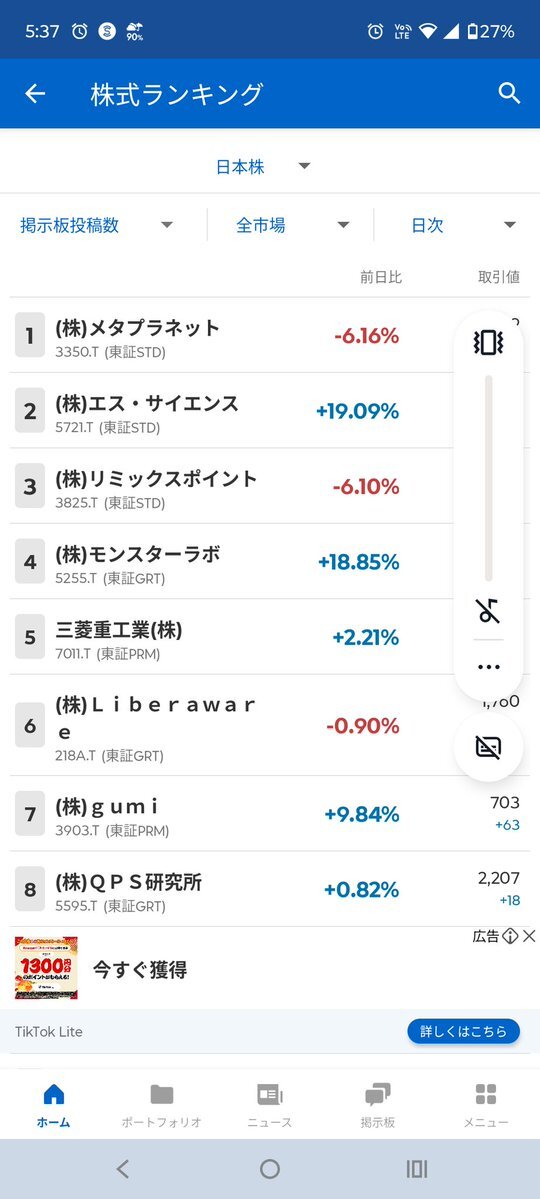The height and width of the screenshot is (1199, 540).
Task: Open search with the magnifier icon
Action: (x=509, y=93)
